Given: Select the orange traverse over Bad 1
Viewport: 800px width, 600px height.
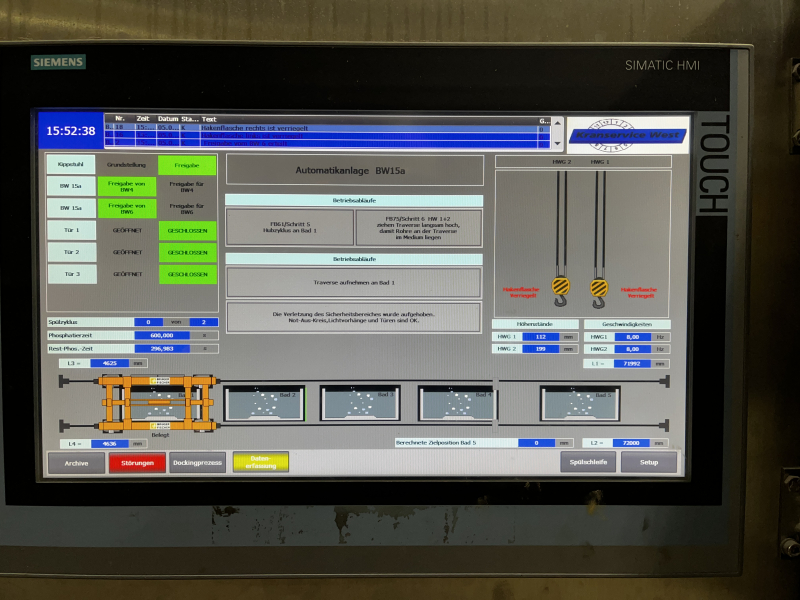Looking at the screenshot, I should (x=155, y=401).
